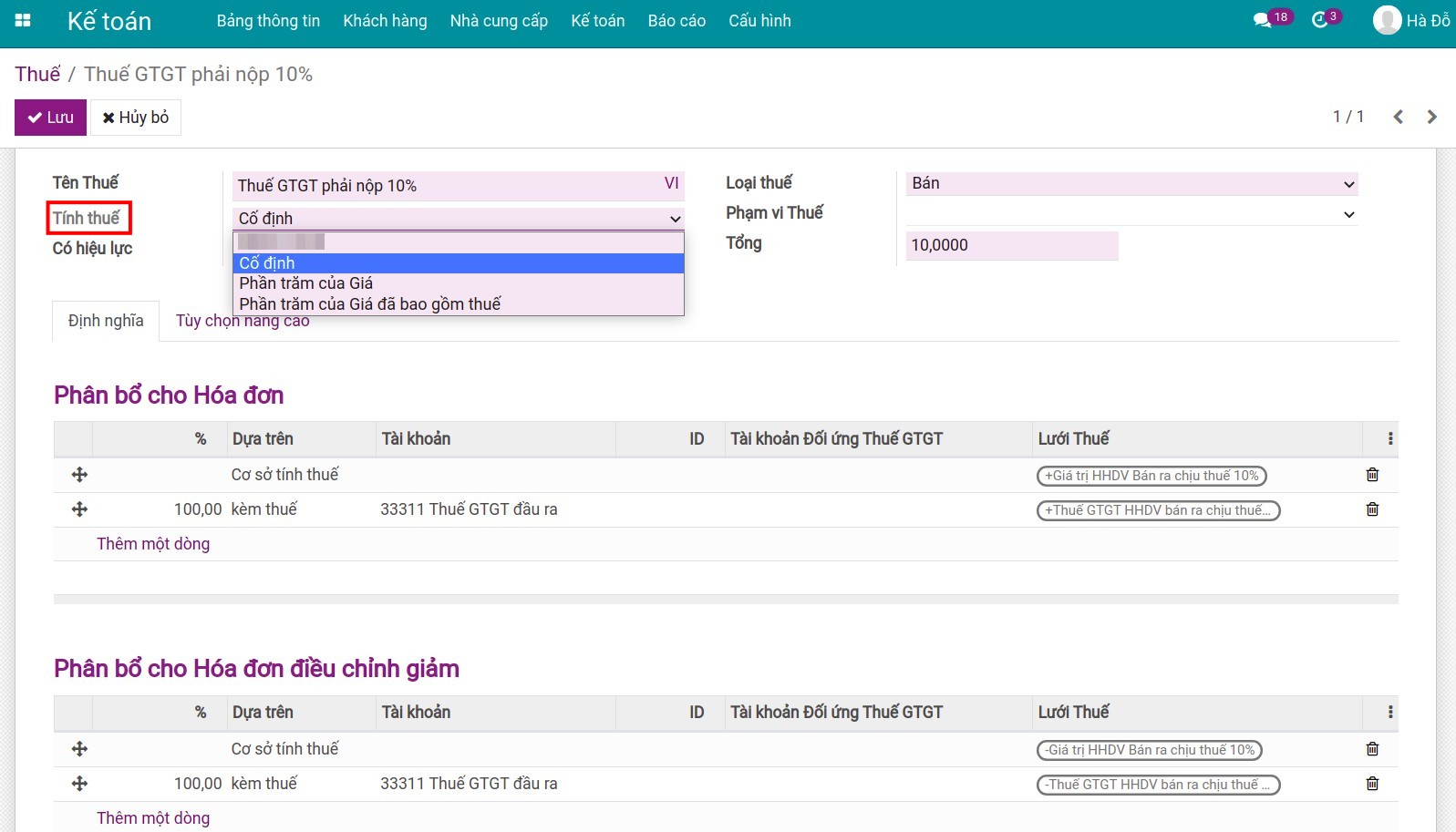Go to the previous record arrow
Screen dimensions: 1456x832
[1398, 117]
